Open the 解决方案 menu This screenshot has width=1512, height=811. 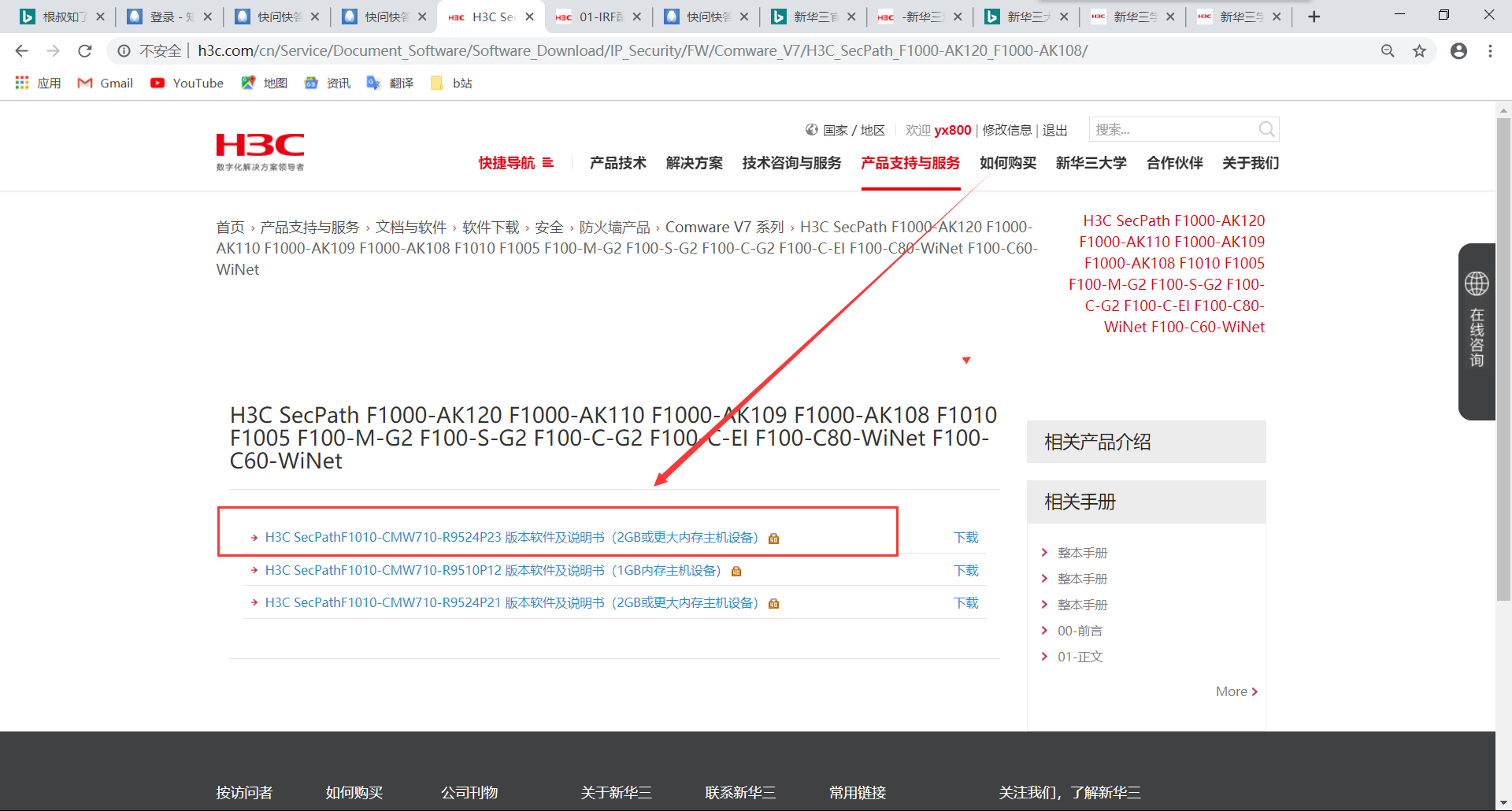pyautogui.click(x=695, y=163)
